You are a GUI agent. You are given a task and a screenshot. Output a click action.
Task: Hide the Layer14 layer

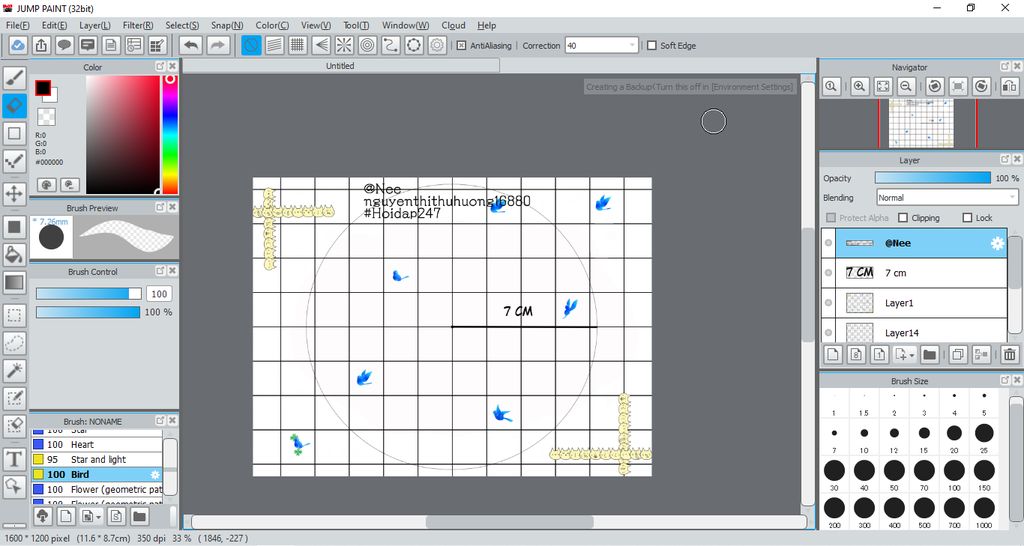pos(829,332)
